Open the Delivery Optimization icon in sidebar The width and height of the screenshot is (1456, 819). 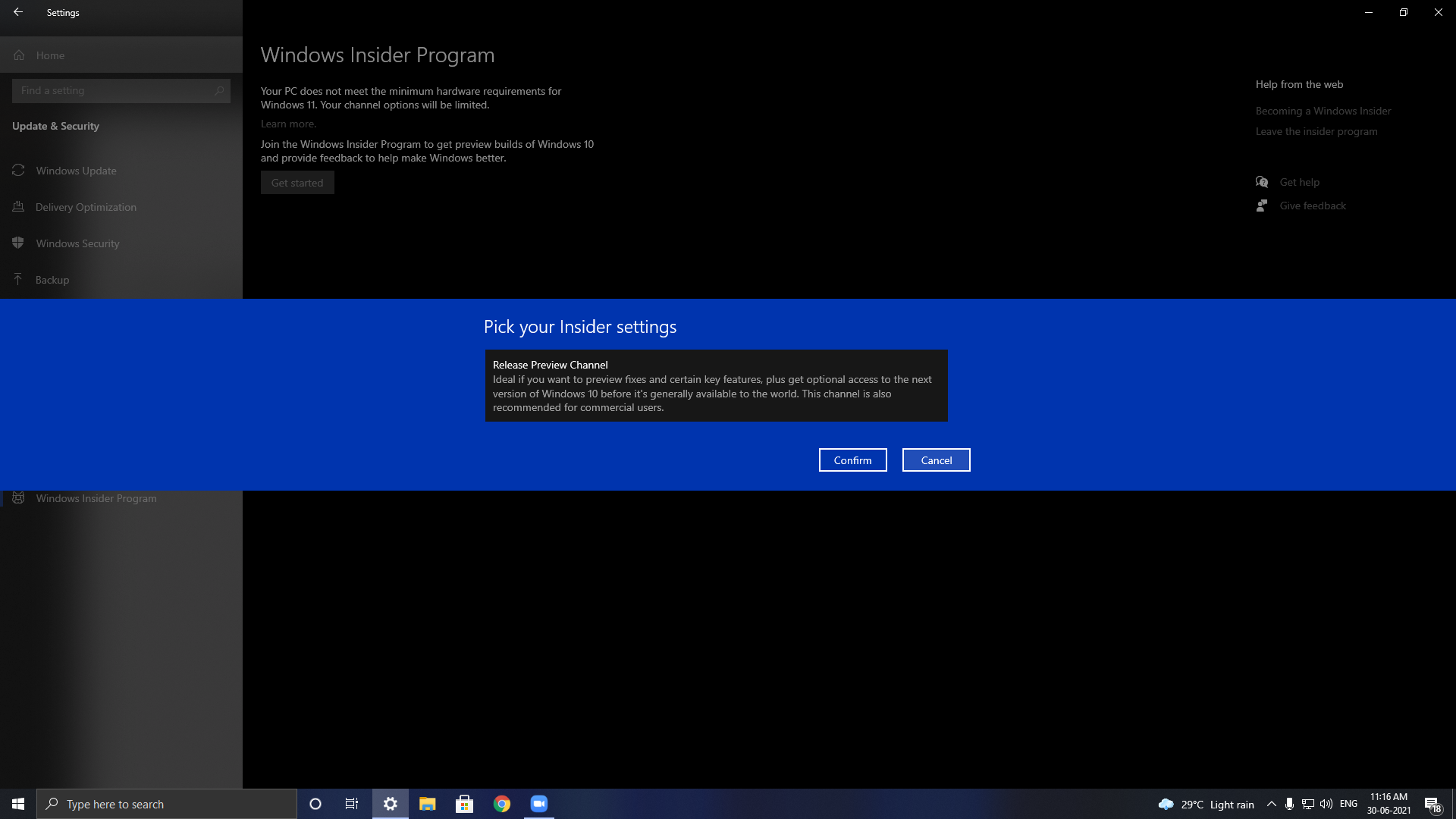click(18, 206)
